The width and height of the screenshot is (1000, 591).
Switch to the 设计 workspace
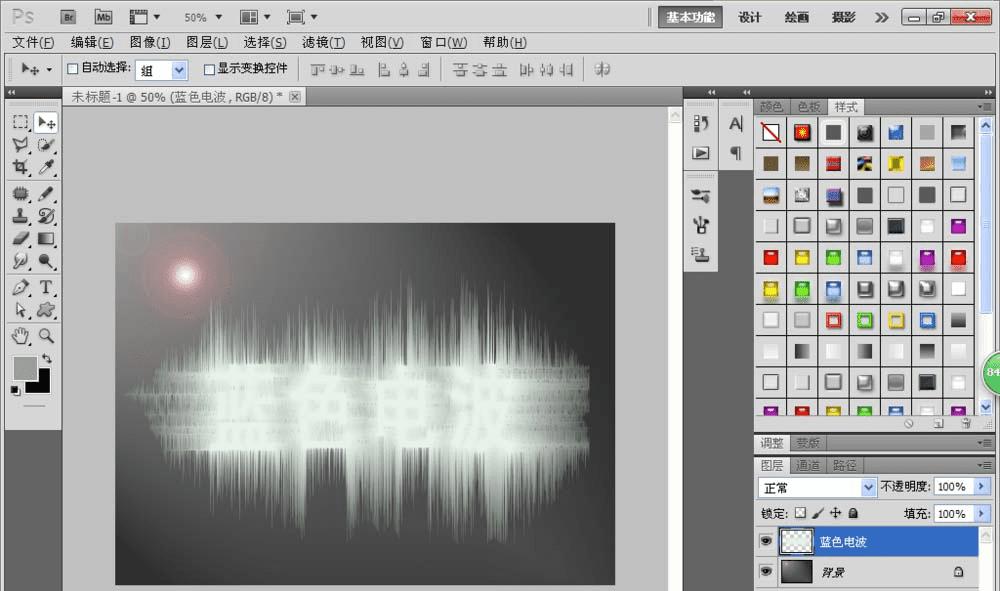click(750, 17)
